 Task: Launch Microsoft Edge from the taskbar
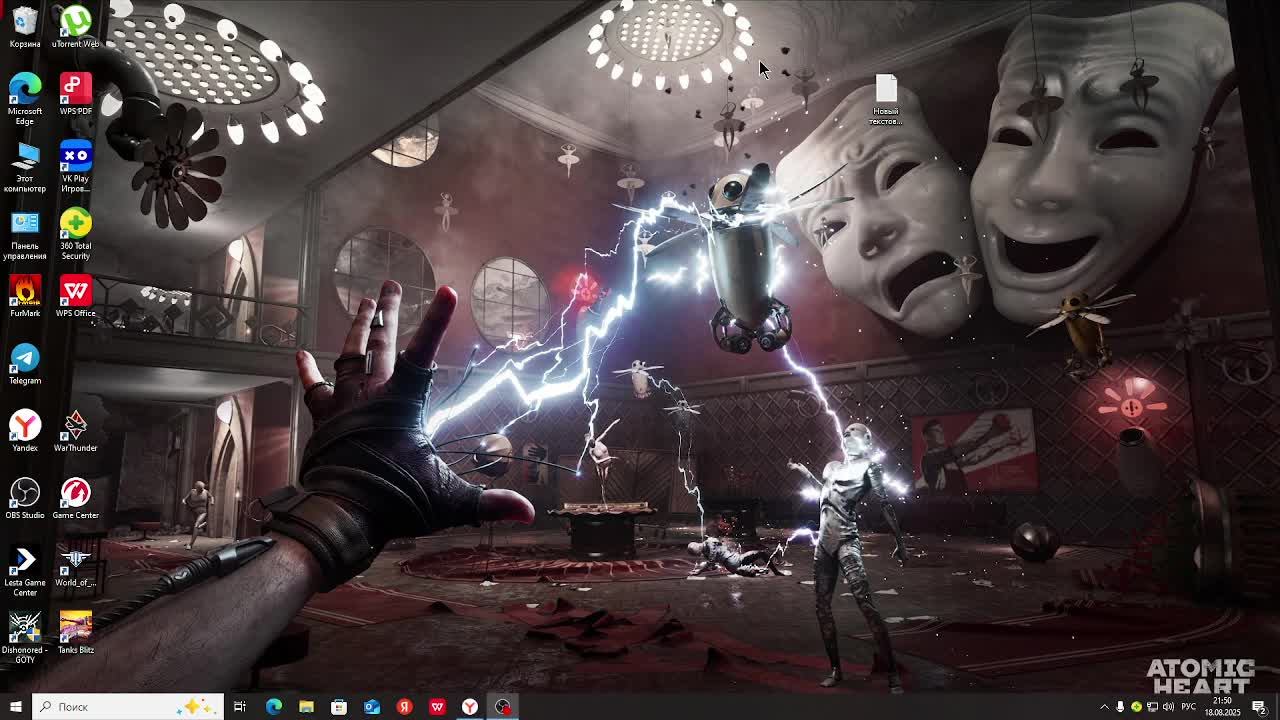pyautogui.click(x=273, y=707)
